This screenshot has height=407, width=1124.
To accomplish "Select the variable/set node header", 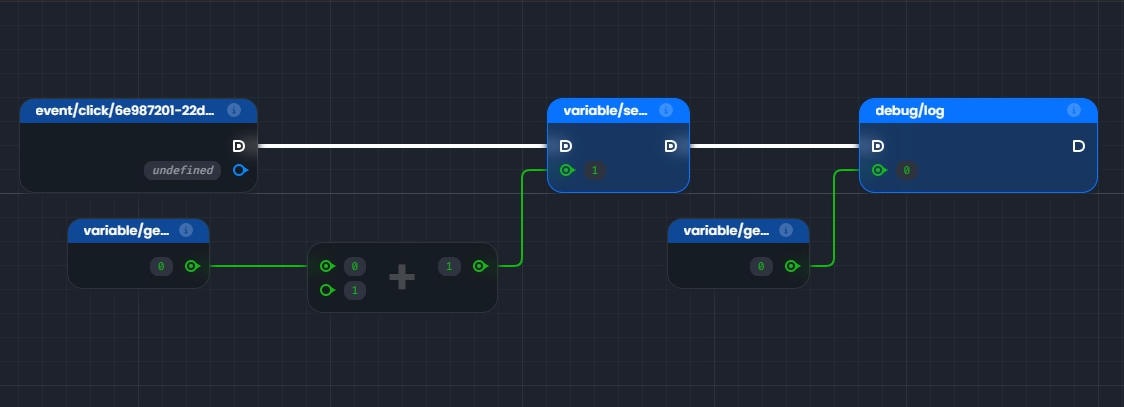I will click(x=619, y=110).
